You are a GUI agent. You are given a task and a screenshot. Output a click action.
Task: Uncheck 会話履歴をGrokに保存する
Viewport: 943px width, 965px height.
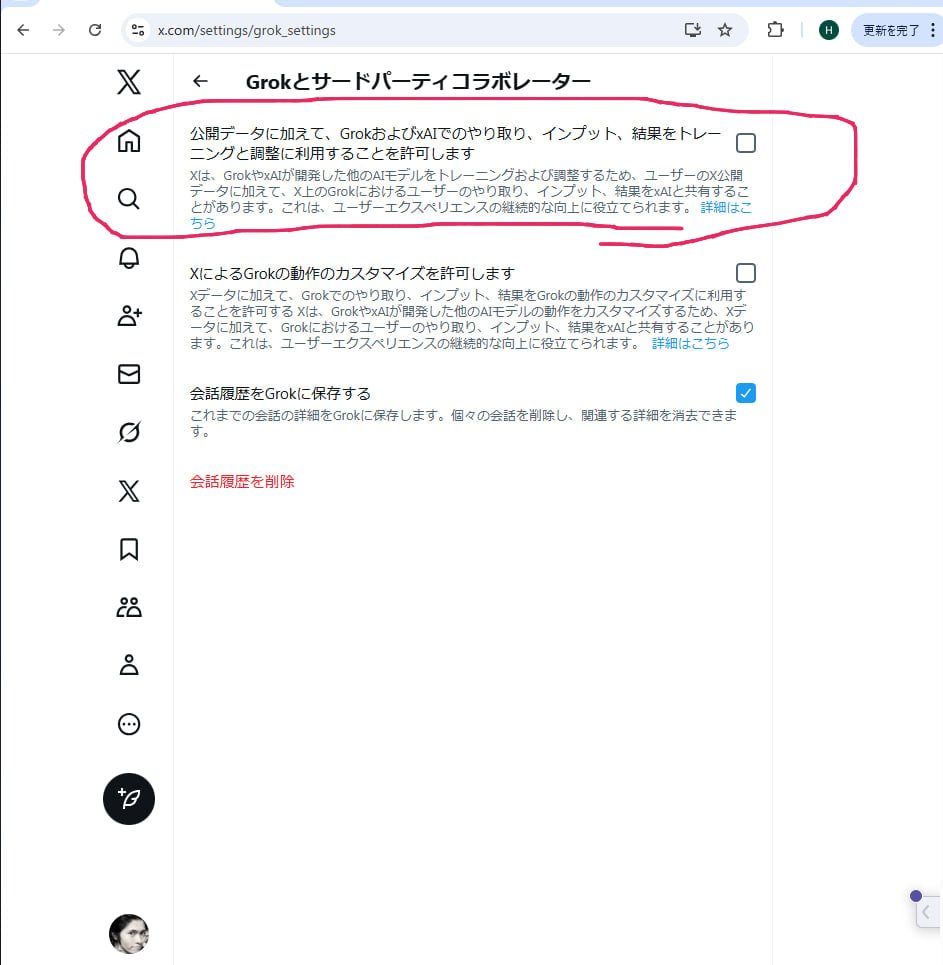click(x=745, y=393)
